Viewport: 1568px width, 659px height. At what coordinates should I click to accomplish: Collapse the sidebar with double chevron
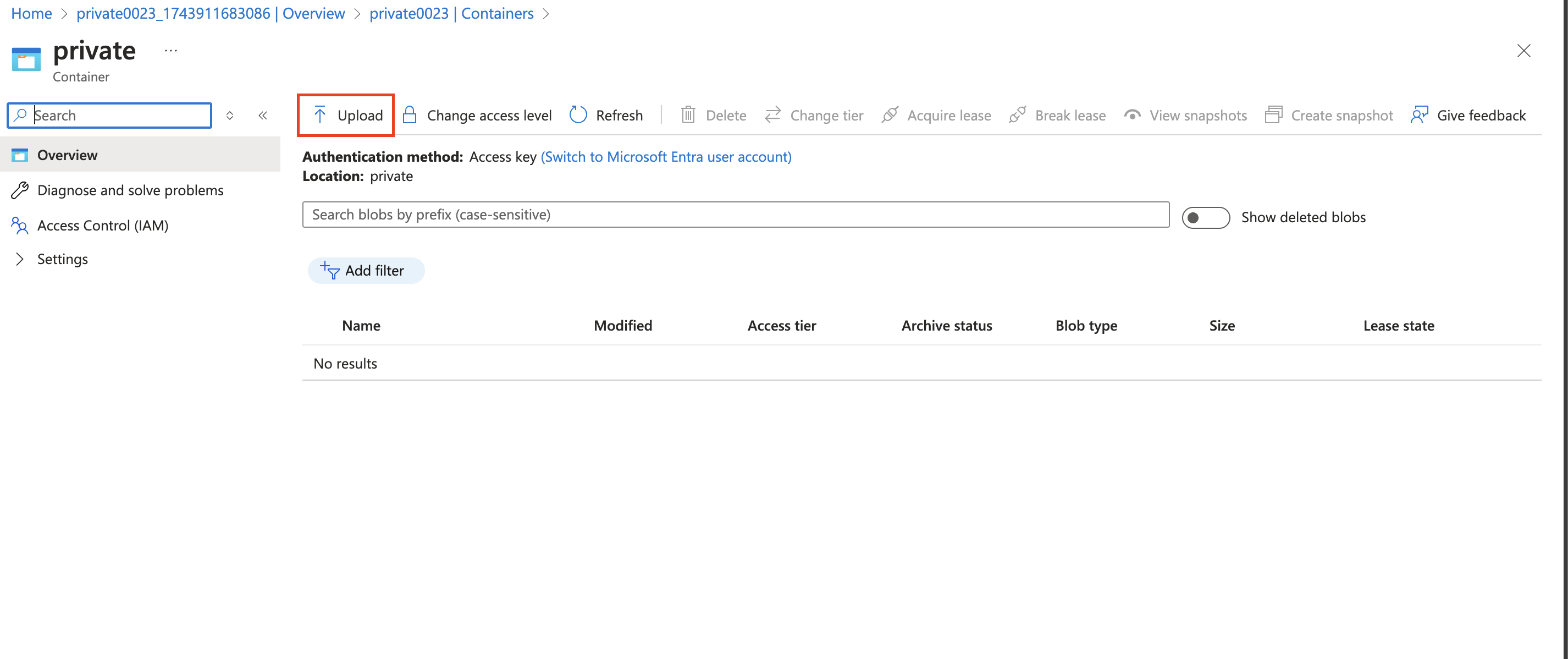(x=262, y=115)
